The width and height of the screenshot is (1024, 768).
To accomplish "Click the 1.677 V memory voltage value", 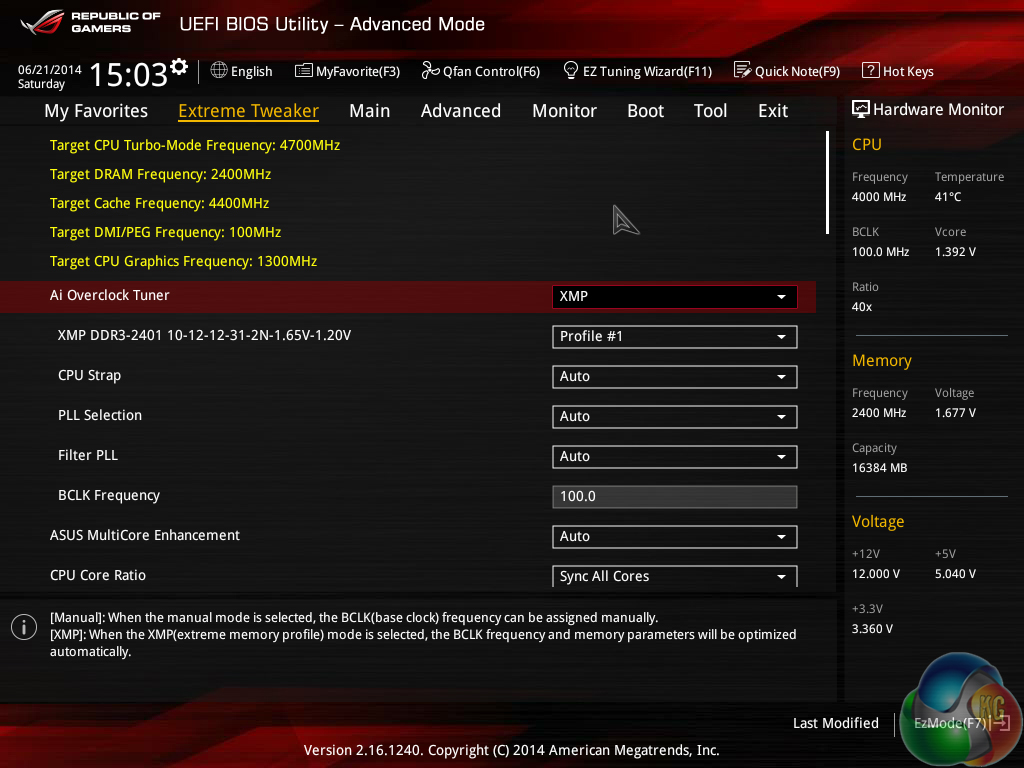I will [955, 413].
